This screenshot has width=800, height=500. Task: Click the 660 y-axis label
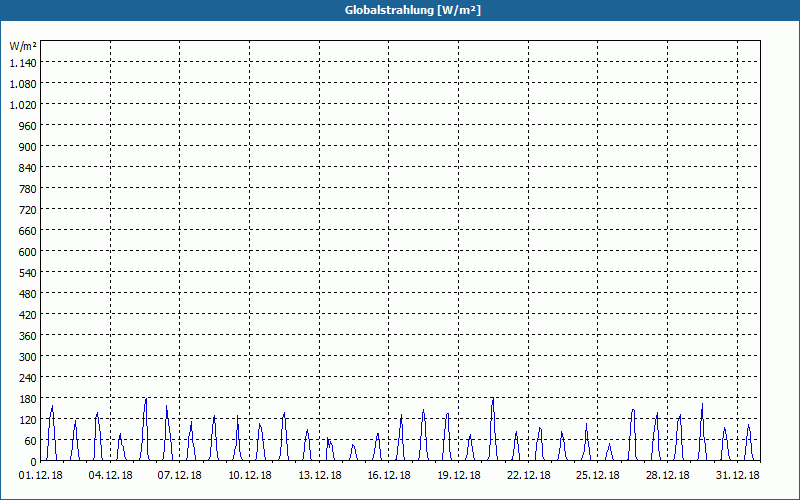pyautogui.click(x=28, y=231)
